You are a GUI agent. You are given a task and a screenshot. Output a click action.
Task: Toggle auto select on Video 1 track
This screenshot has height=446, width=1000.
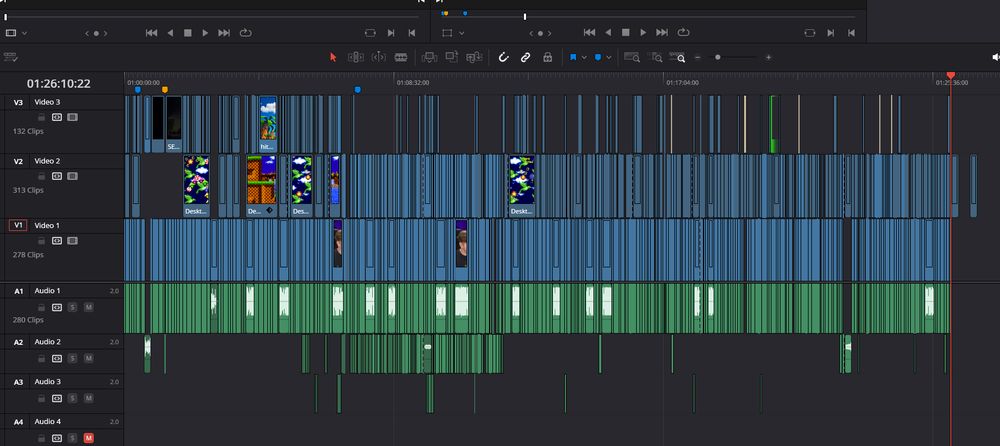(57, 241)
